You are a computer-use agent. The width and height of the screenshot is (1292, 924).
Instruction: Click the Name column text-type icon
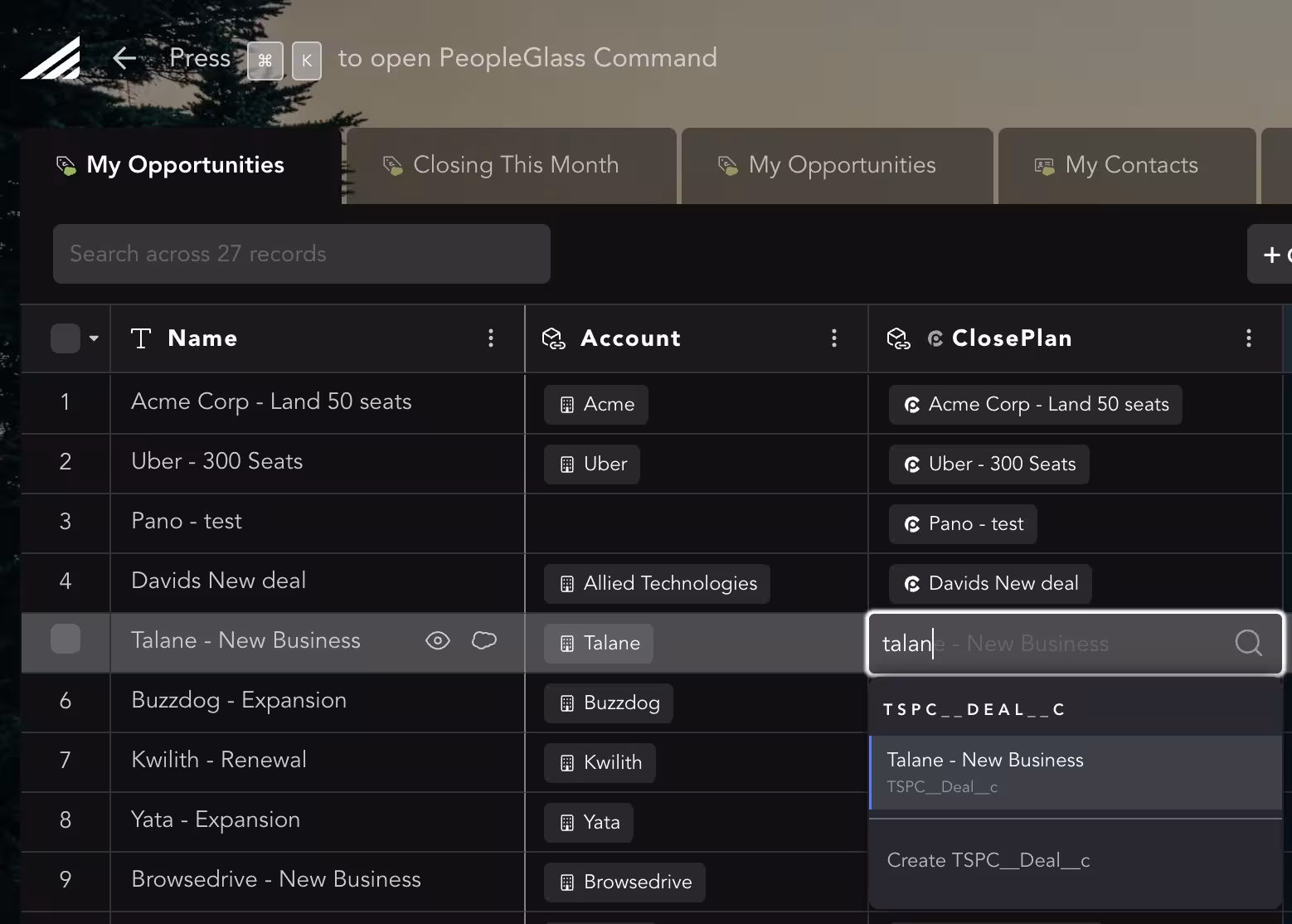pyautogui.click(x=141, y=338)
